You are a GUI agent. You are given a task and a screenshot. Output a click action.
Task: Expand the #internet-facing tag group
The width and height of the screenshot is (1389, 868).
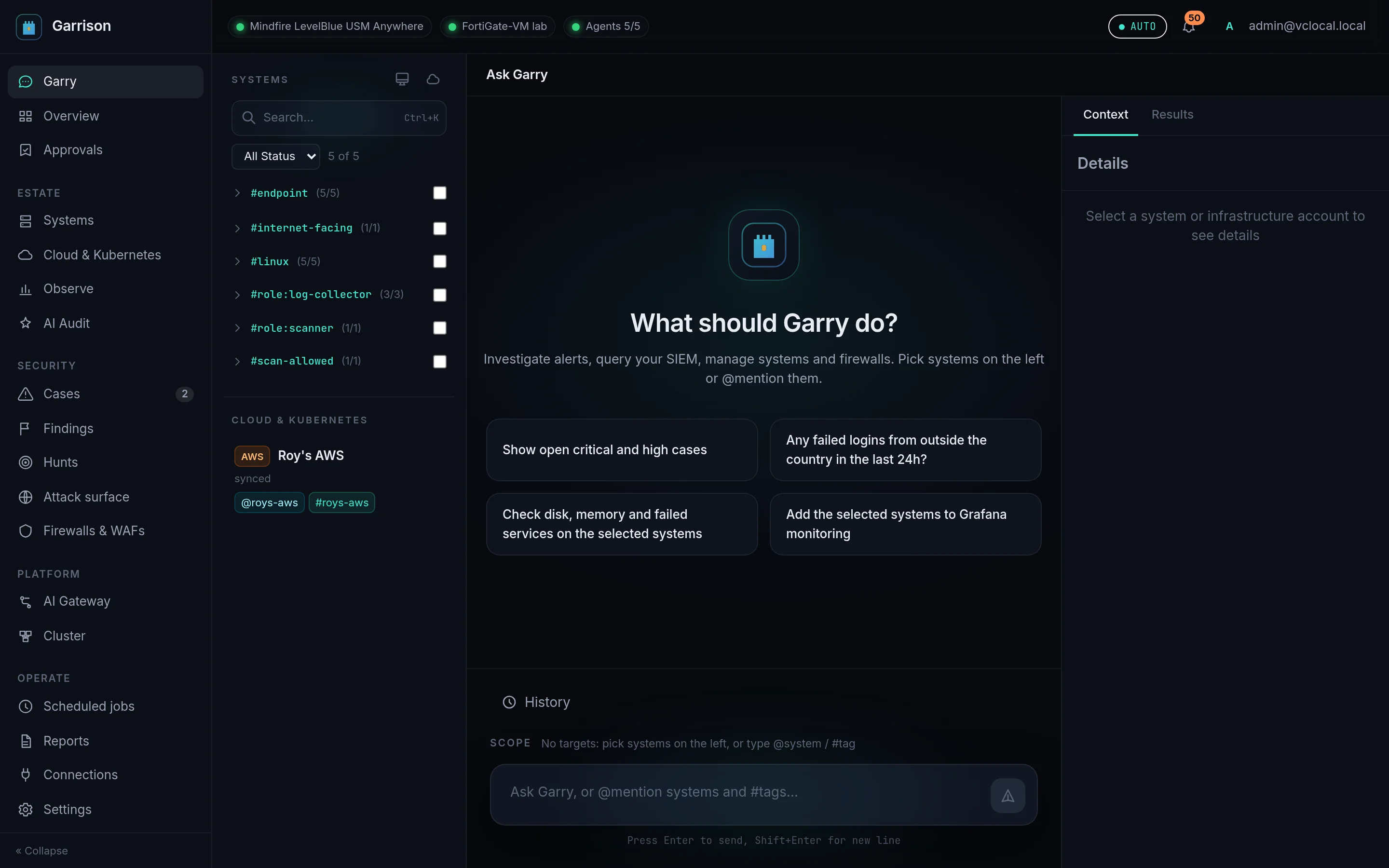237,228
